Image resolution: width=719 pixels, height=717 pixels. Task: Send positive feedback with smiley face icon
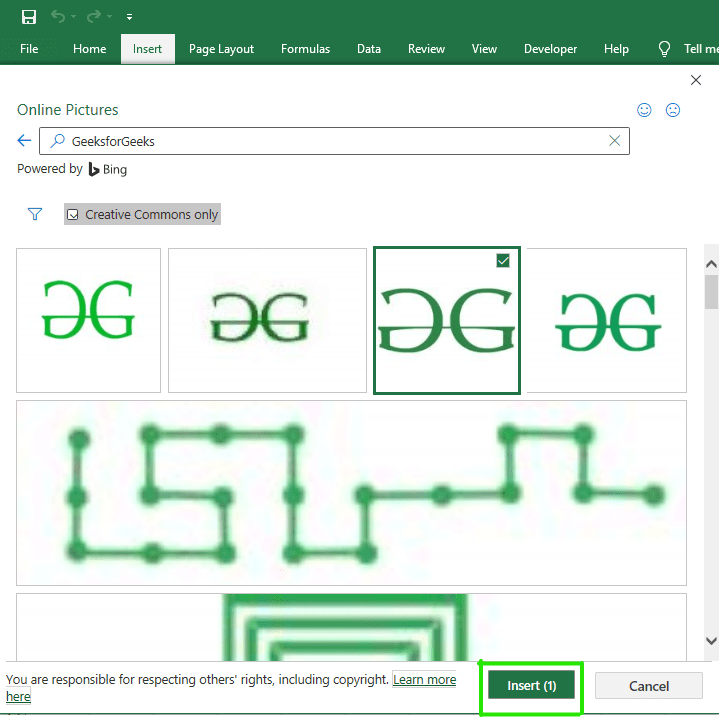[x=644, y=110]
